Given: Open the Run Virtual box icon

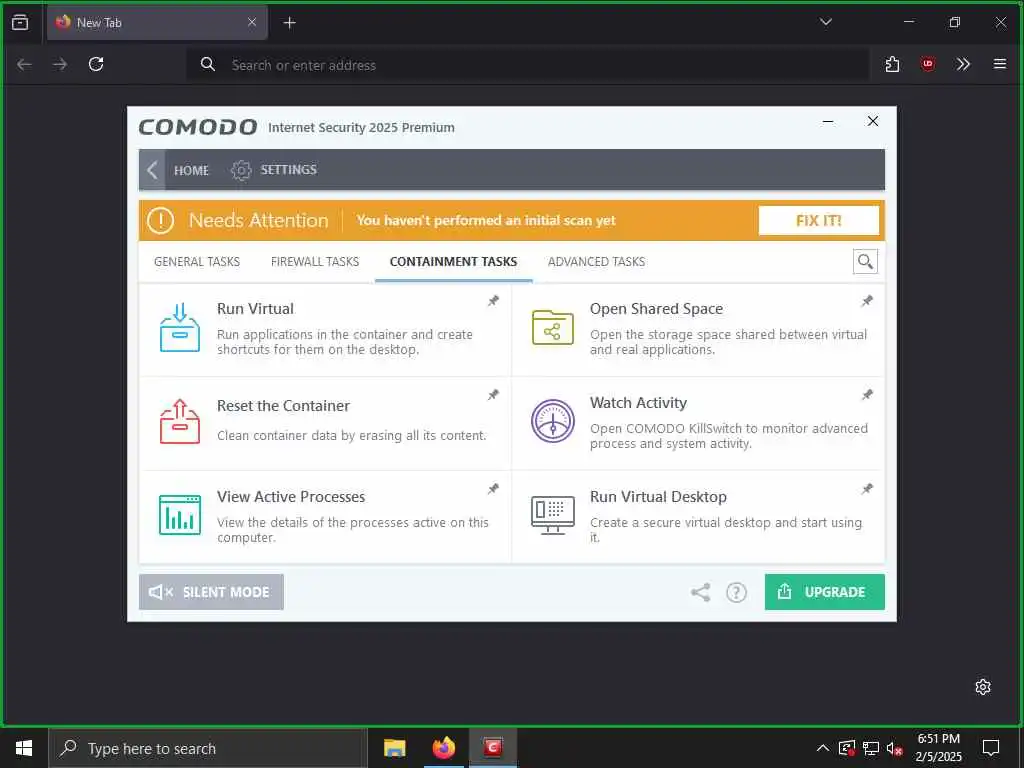Looking at the screenshot, I should 180,327.
